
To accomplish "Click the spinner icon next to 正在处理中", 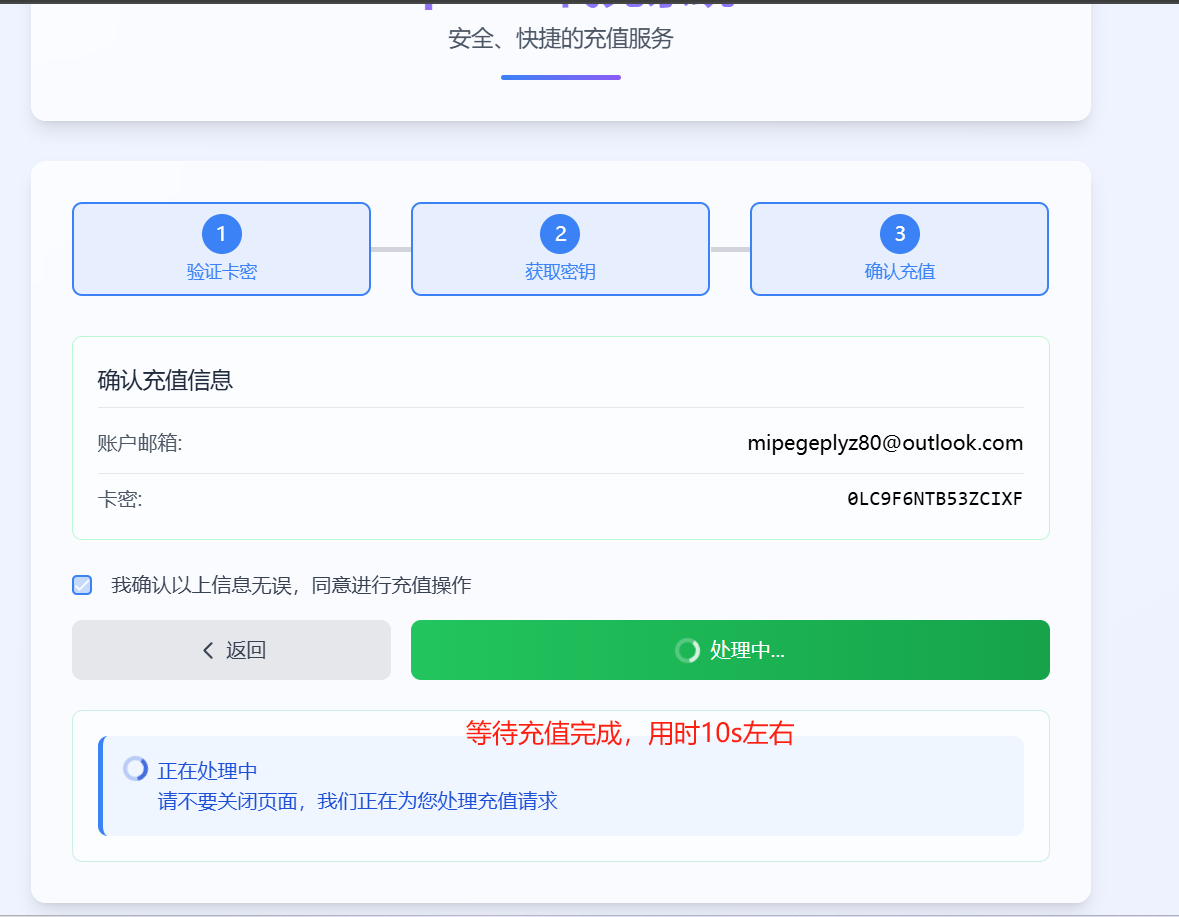I will point(135,769).
